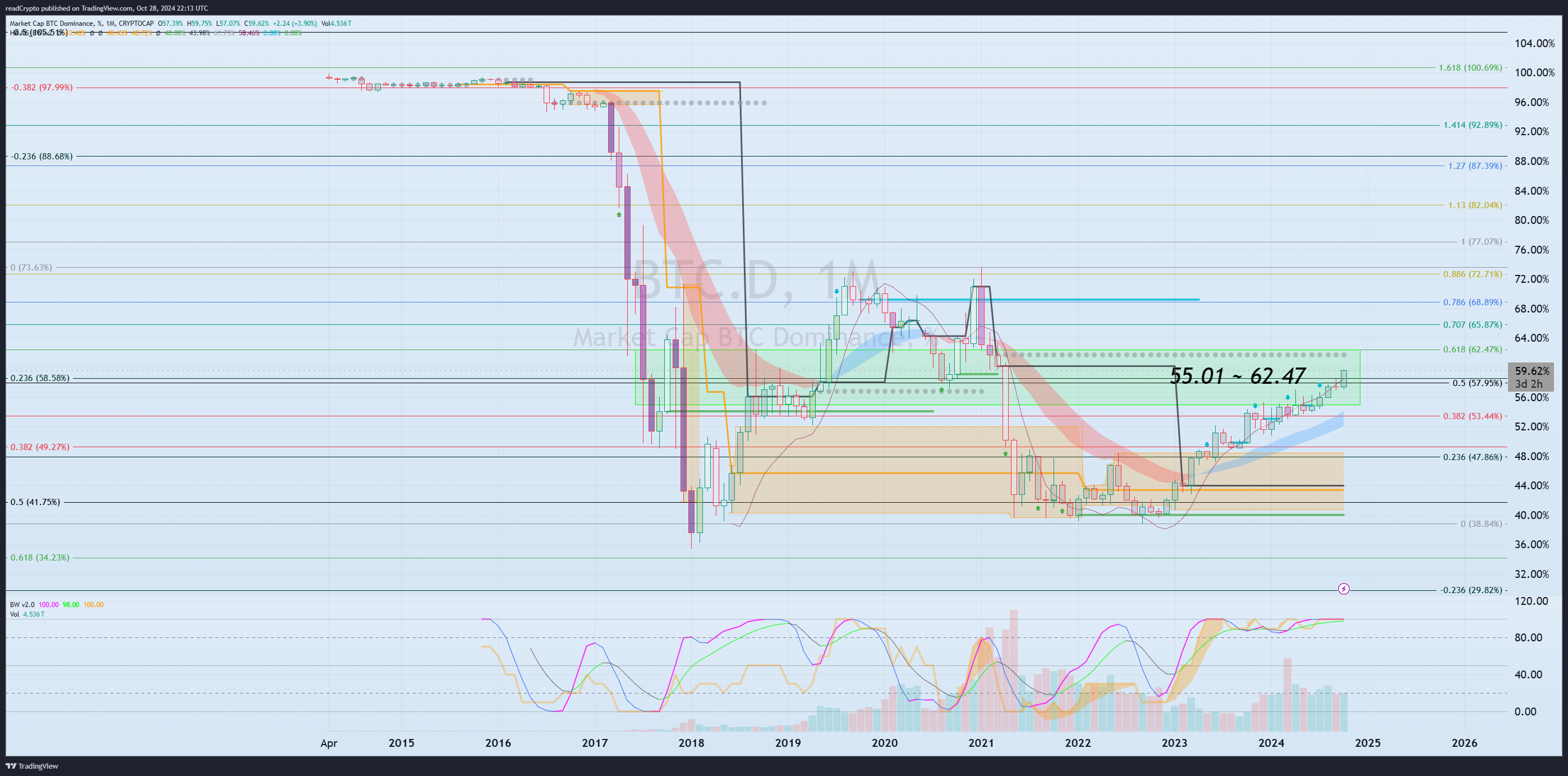
Task: Select the current price label 59.62%
Action: (1532, 371)
